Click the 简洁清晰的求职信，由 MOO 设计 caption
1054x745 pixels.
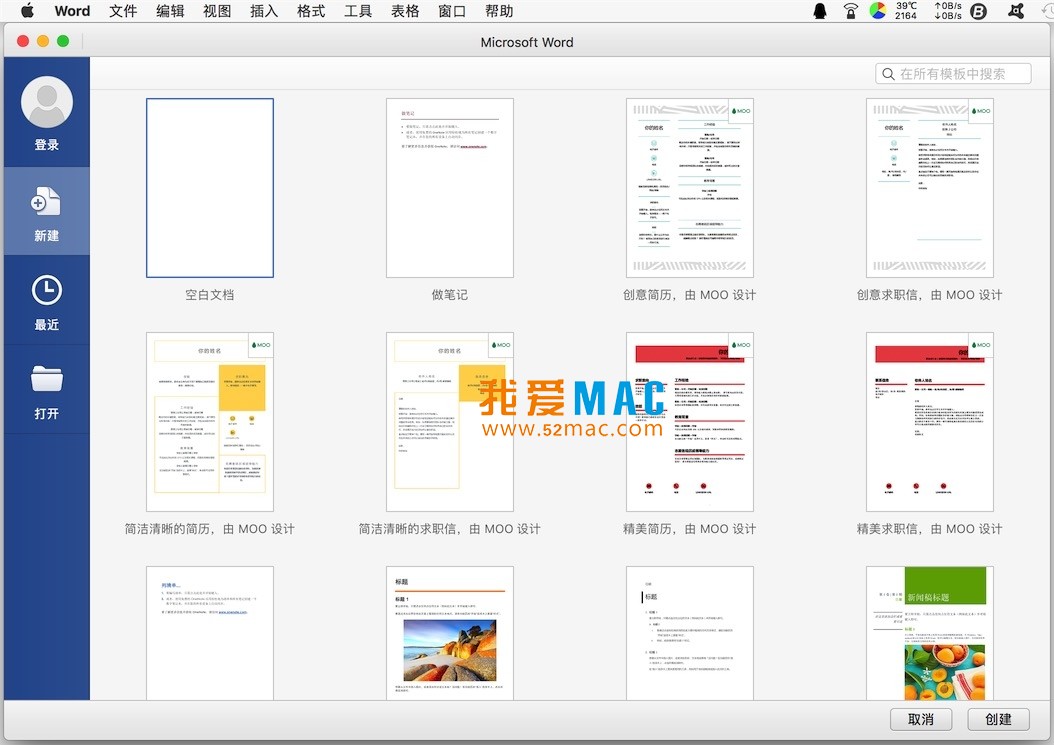pos(450,528)
